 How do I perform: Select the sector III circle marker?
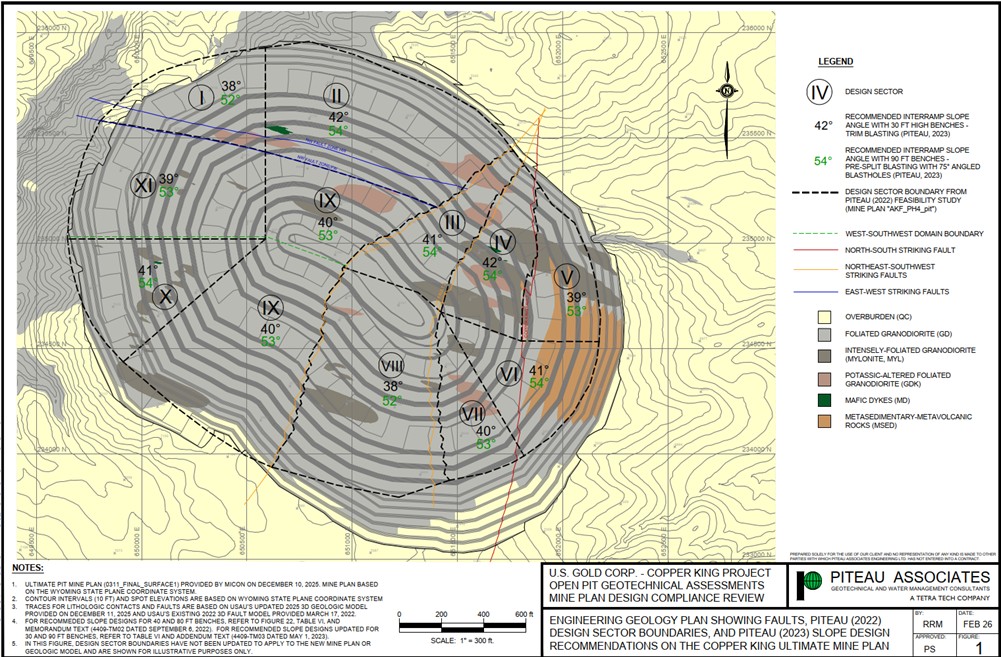pos(451,223)
